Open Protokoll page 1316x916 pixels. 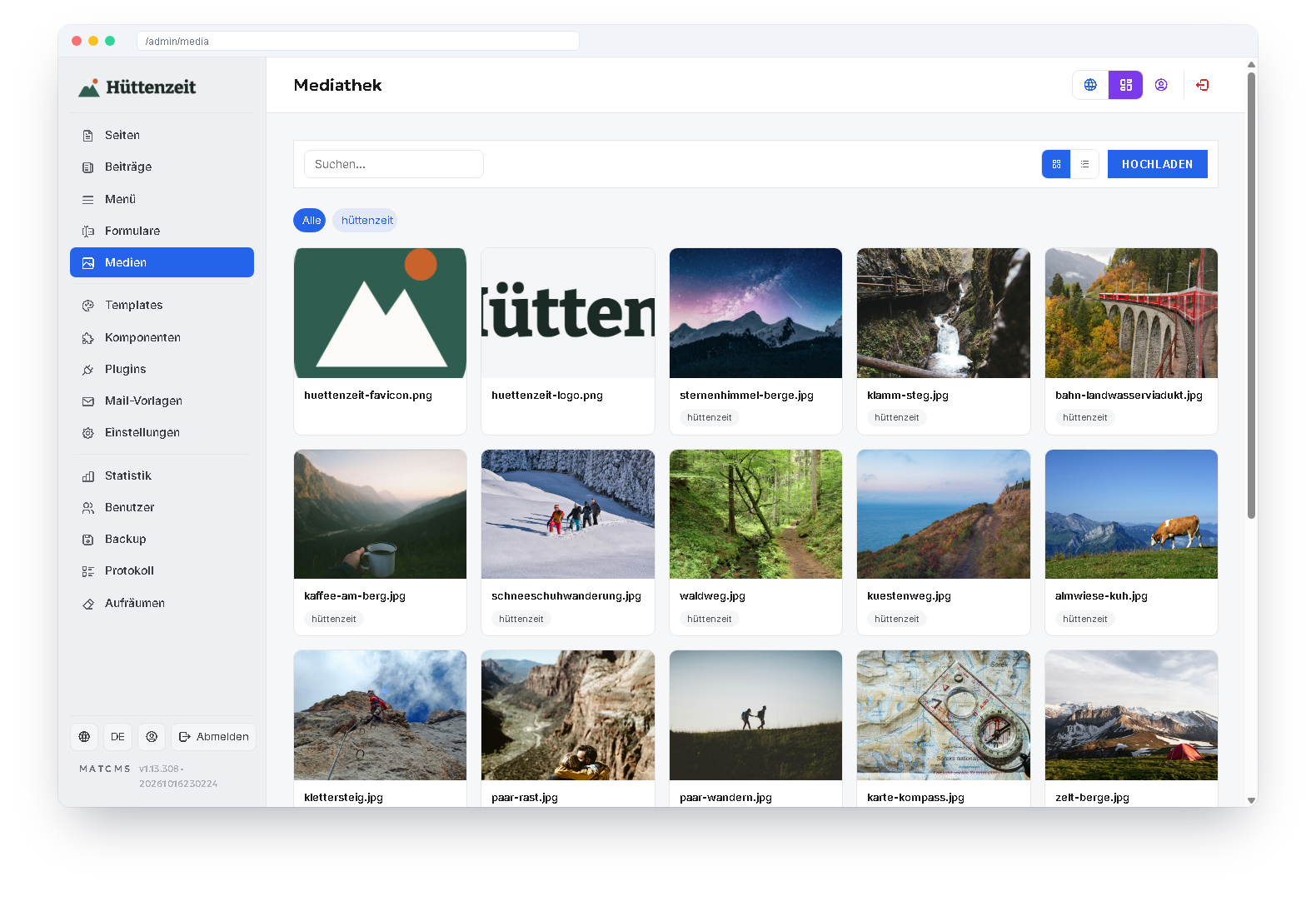[x=162, y=570]
